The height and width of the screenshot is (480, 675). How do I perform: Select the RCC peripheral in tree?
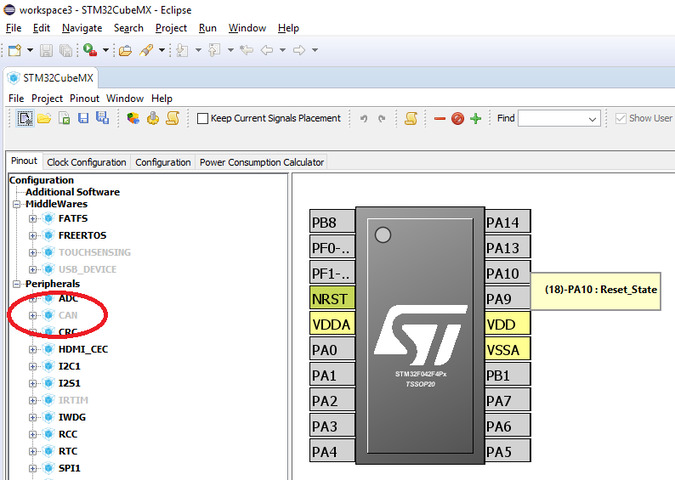point(68,434)
